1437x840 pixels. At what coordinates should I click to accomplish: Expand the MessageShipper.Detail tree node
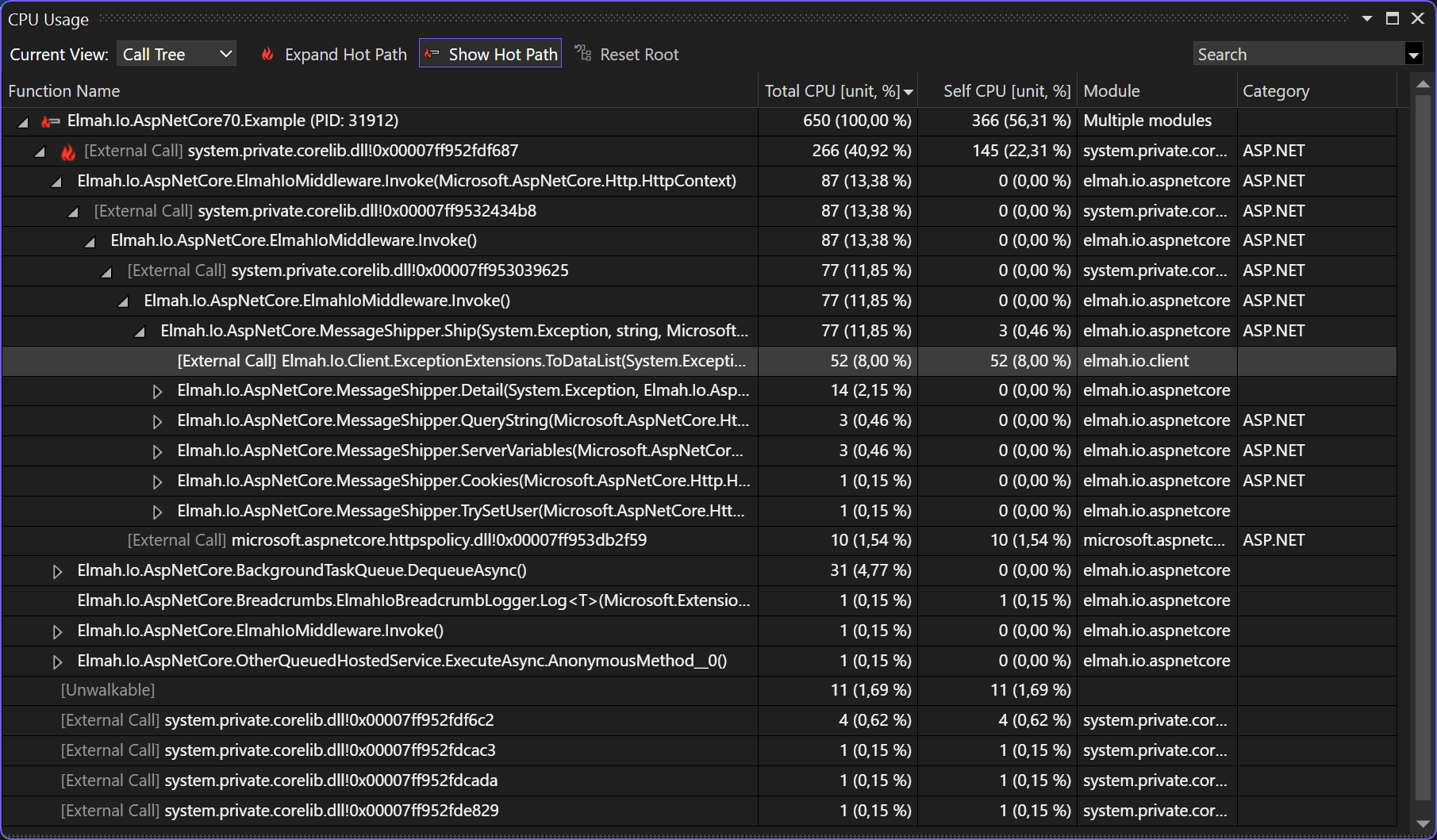pos(157,391)
